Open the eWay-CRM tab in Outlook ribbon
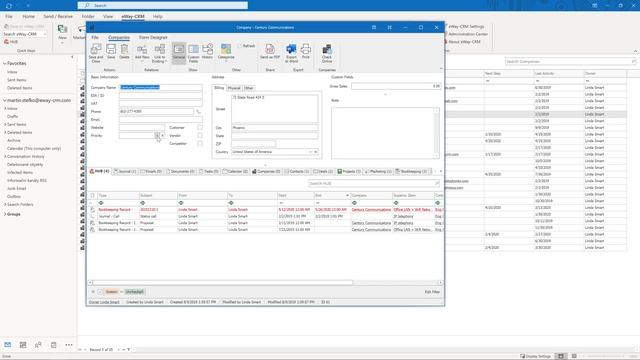The image size is (640, 360). tap(133, 17)
